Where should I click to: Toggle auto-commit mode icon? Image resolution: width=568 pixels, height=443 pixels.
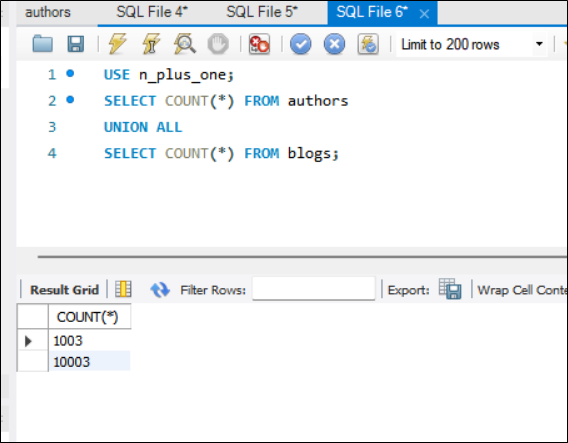coord(368,44)
